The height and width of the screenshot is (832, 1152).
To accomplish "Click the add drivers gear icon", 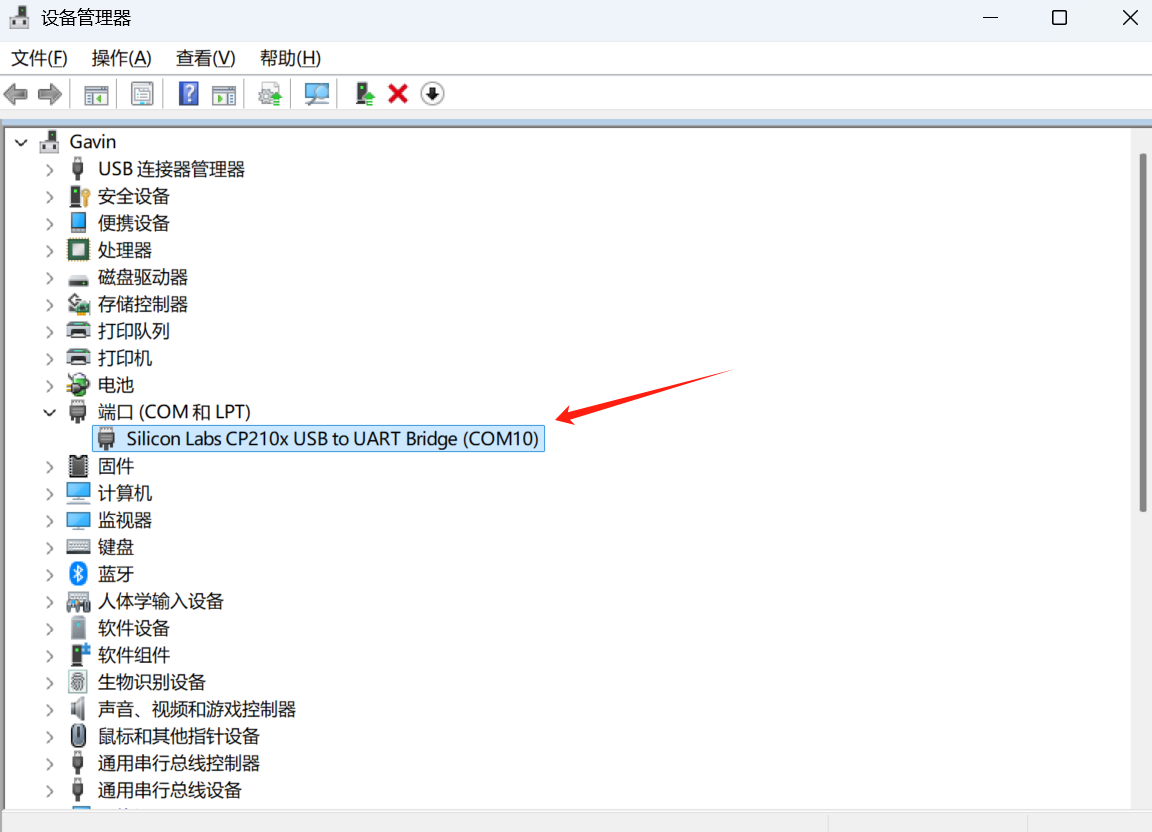I will pyautogui.click(x=270, y=94).
